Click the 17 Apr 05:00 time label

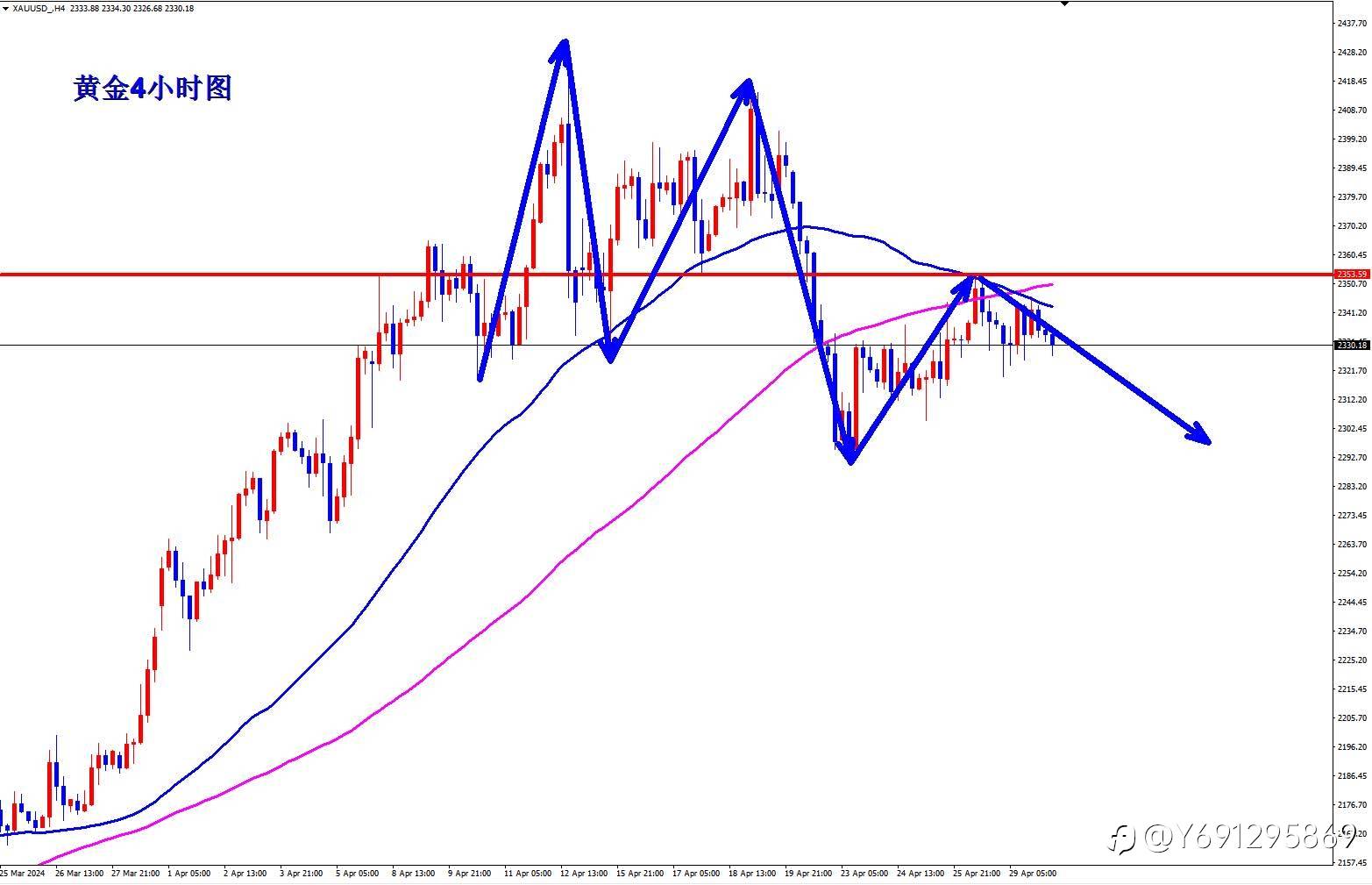[696, 874]
